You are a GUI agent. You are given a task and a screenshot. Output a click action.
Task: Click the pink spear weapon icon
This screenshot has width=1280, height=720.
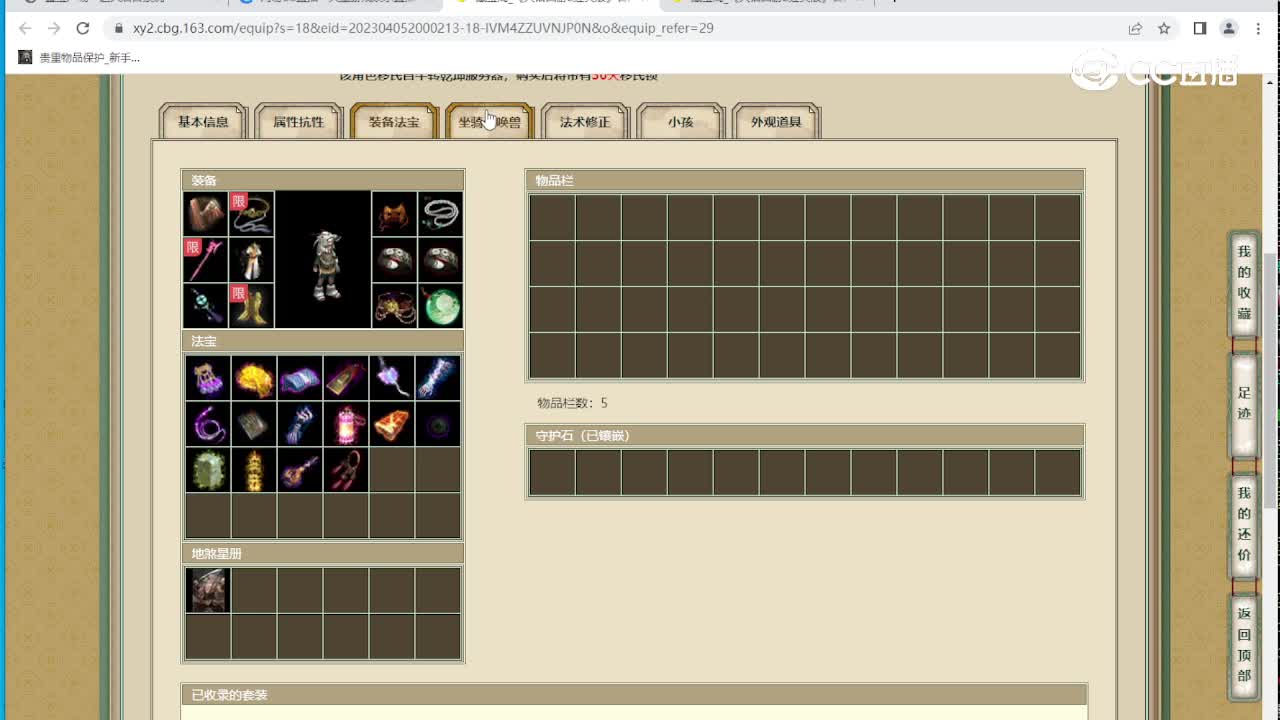[206, 260]
